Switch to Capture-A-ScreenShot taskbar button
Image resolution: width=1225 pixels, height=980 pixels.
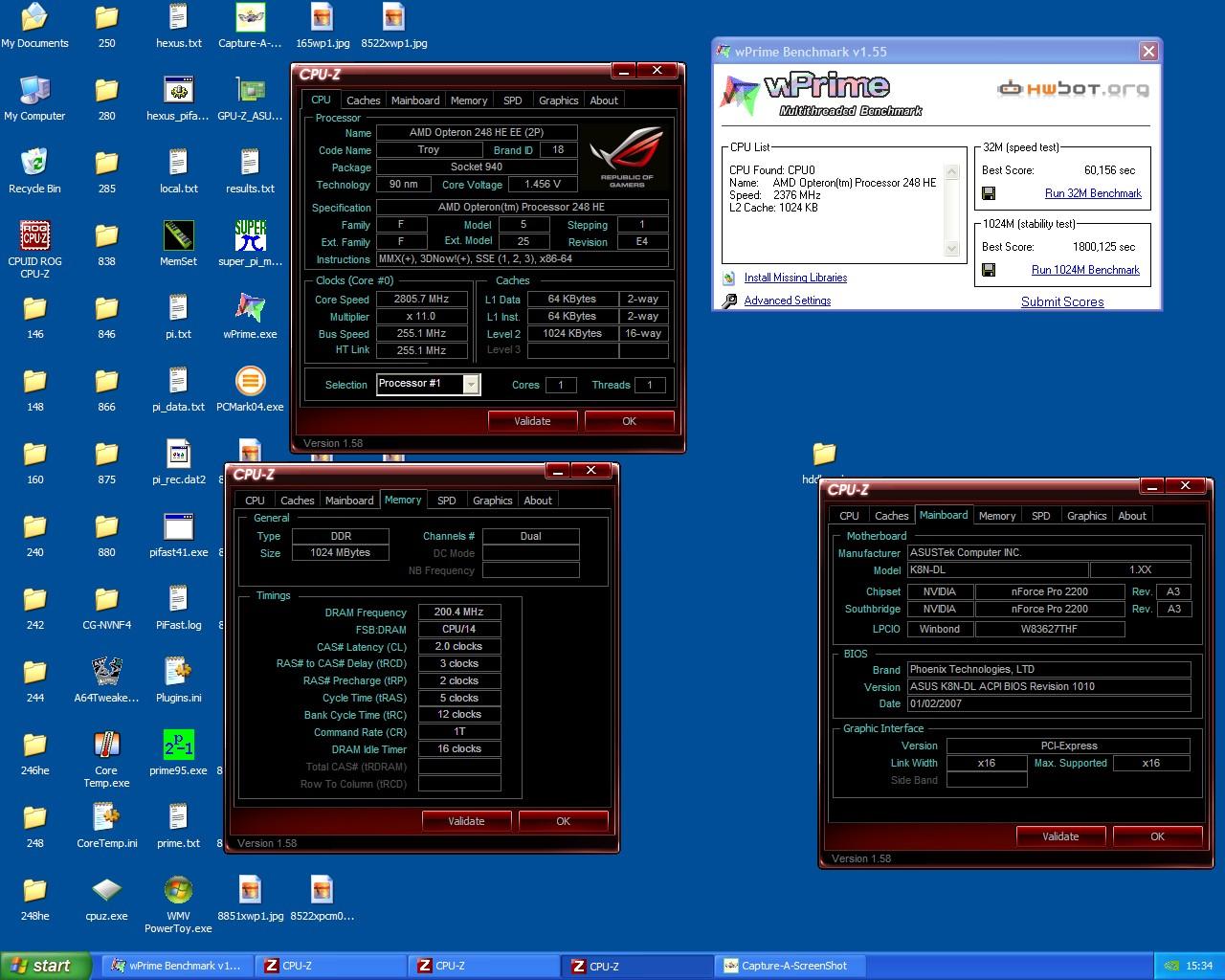click(791, 966)
